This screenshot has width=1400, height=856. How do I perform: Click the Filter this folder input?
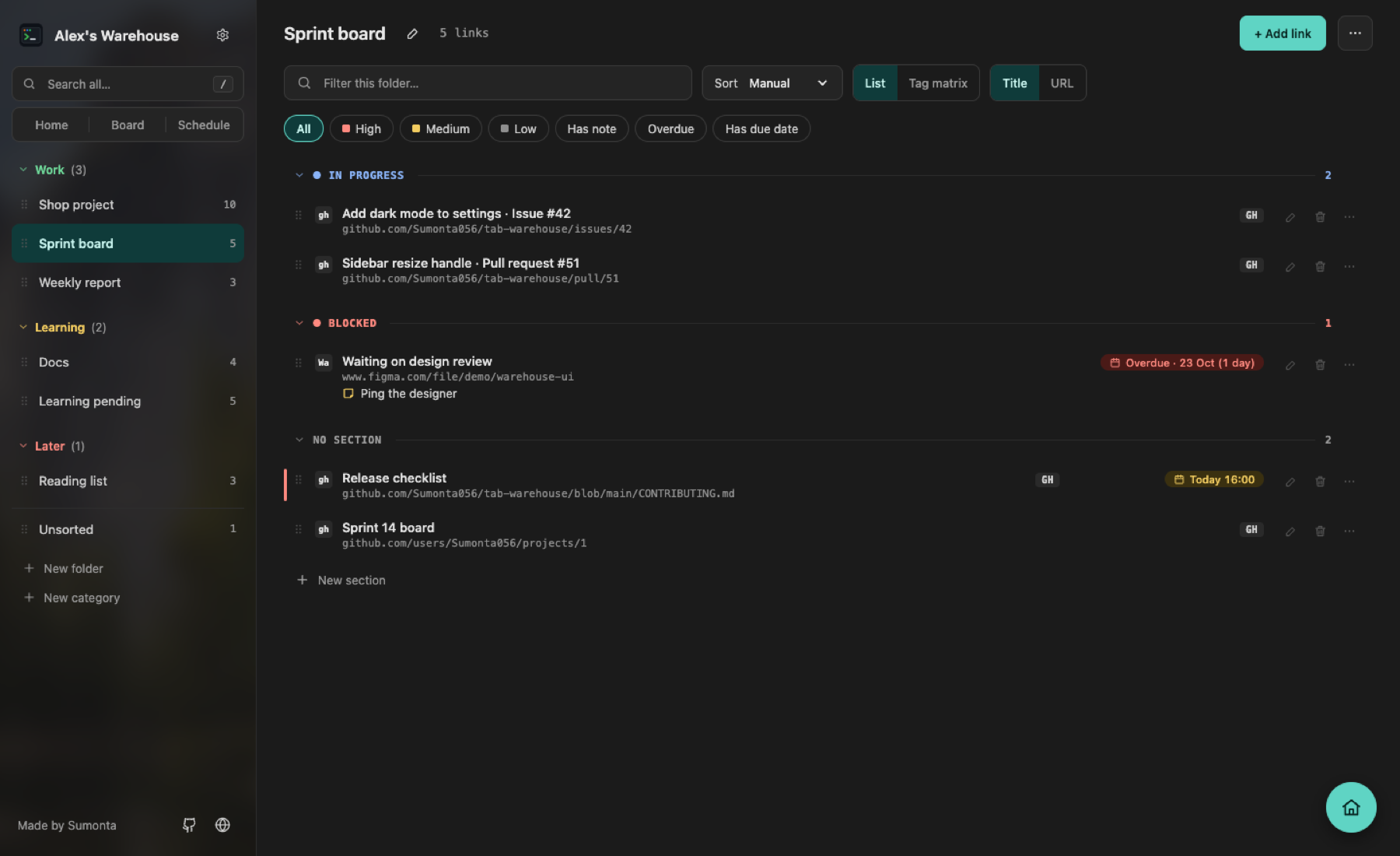[x=488, y=83]
